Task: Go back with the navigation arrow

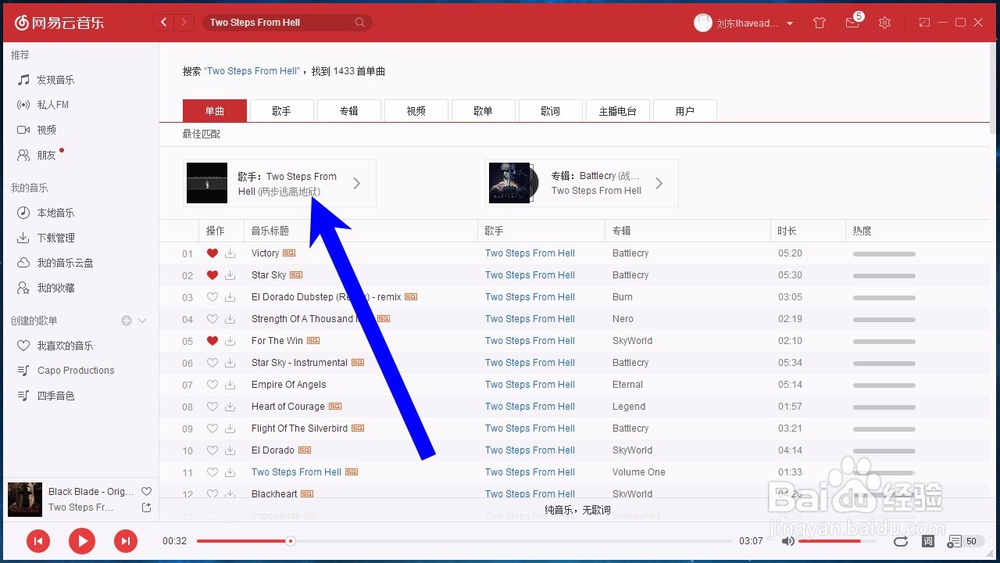Action: pyautogui.click(x=163, y=22)
